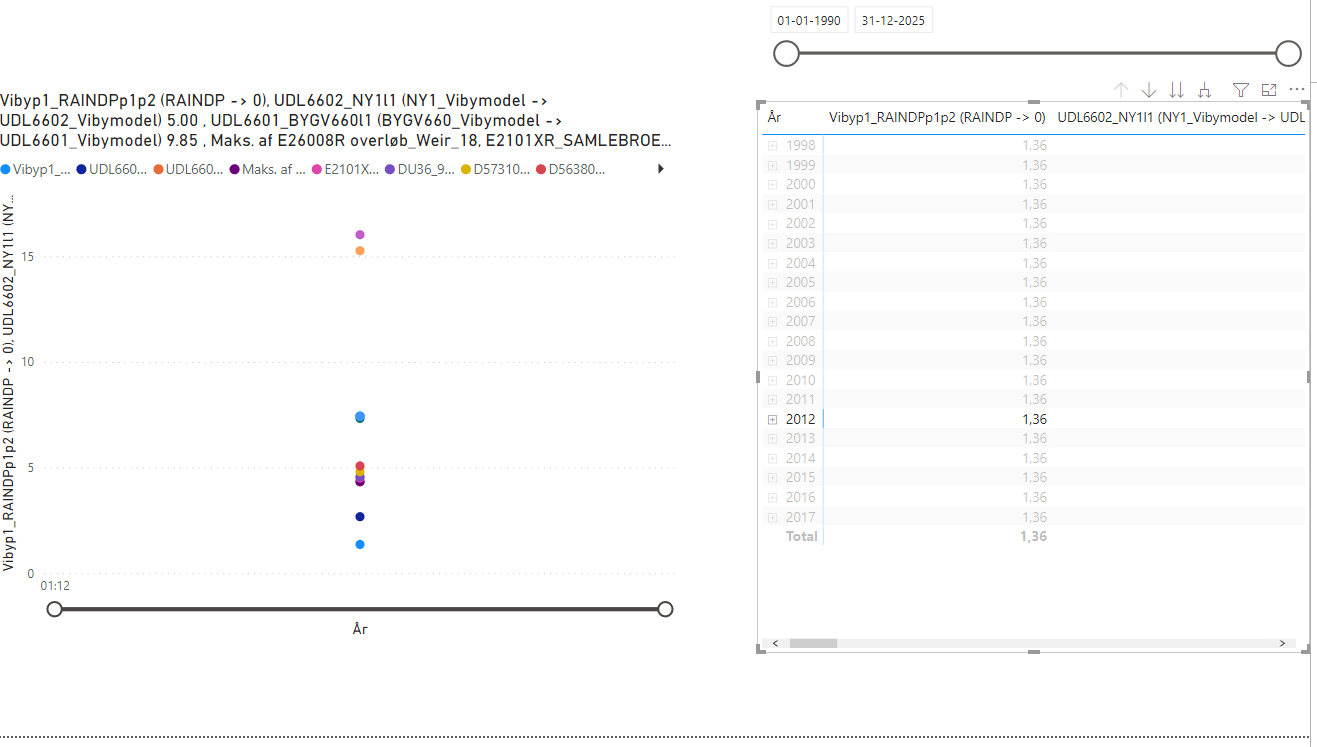This screenshot has width=1317, height=747.
Task: Select the 1,36 value in 2012 row
Action: point(1035,419)
